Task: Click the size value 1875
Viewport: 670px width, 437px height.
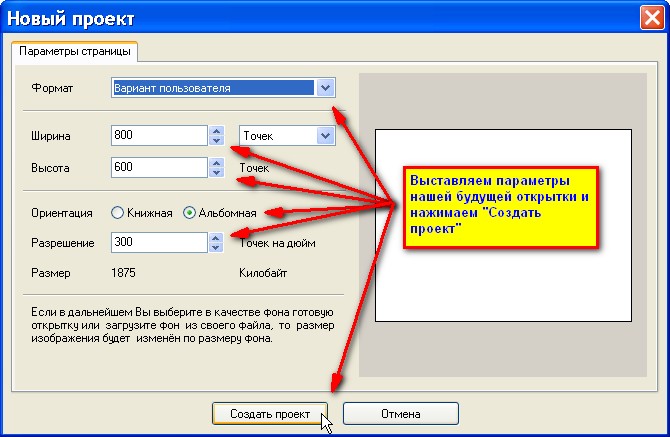Action: pos(123,273)
